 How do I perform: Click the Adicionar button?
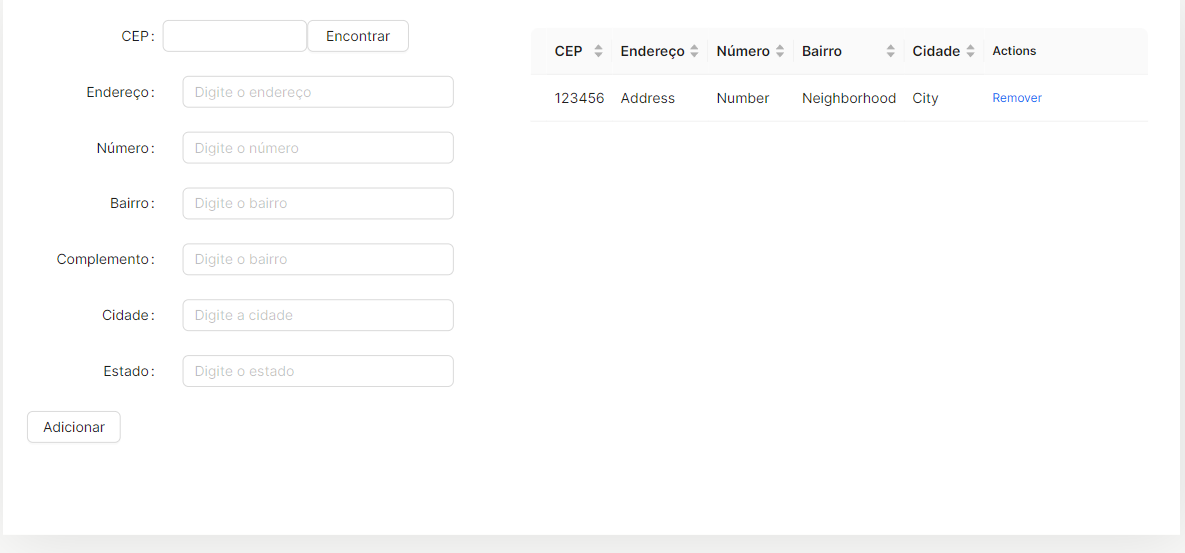74,427
